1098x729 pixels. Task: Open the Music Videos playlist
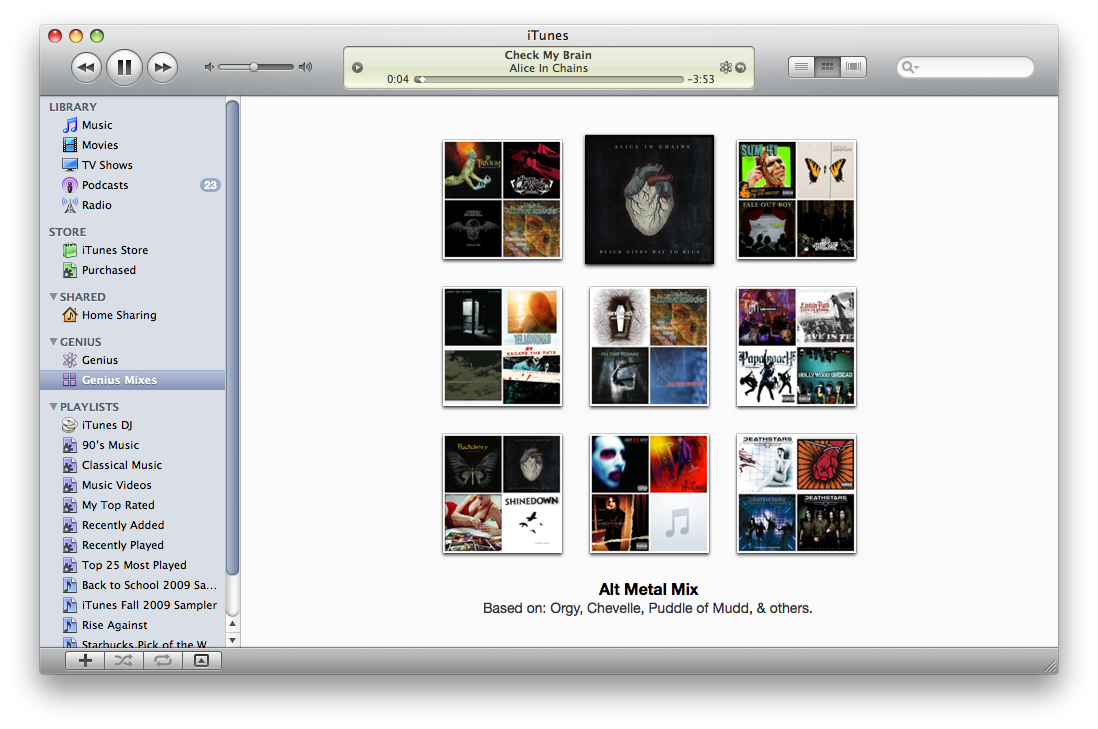[133, 485]
